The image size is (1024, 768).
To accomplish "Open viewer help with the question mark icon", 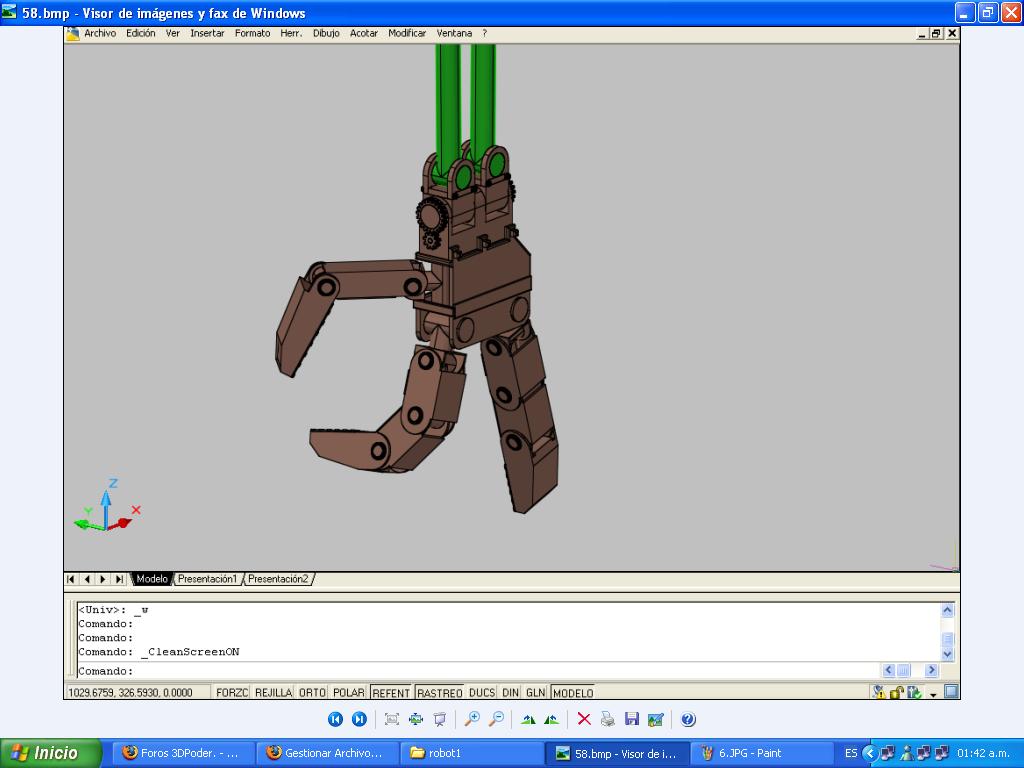I will coord(688,719).
